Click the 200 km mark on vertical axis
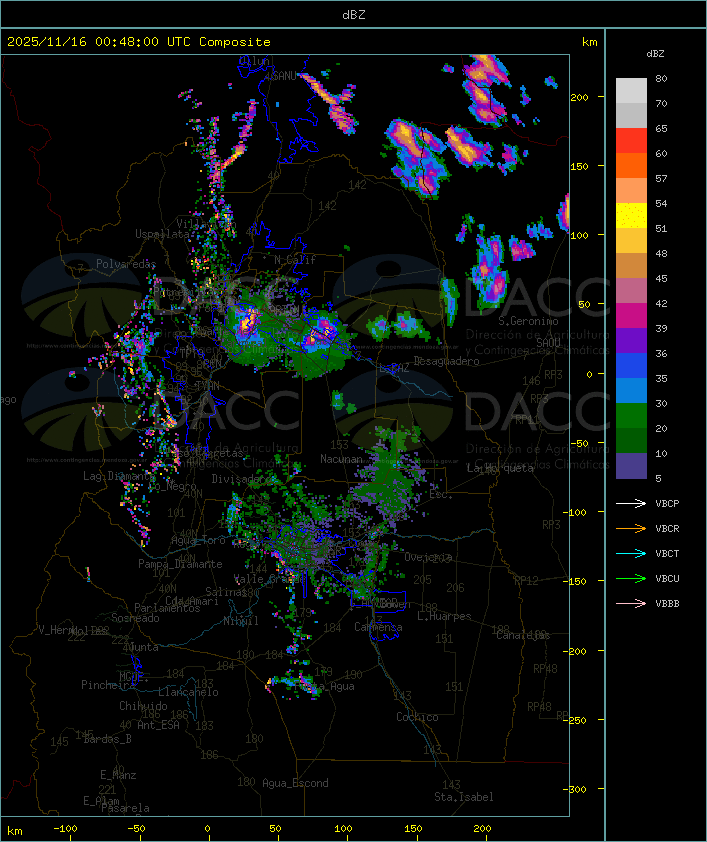 coord(579,97)
